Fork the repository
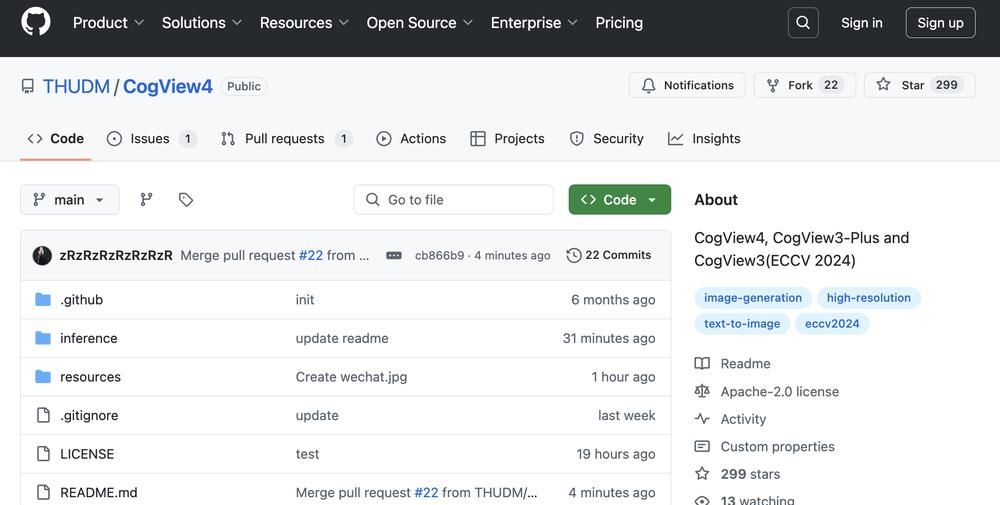This screenshot has width=1000, height=505. (x=789, y=85)
